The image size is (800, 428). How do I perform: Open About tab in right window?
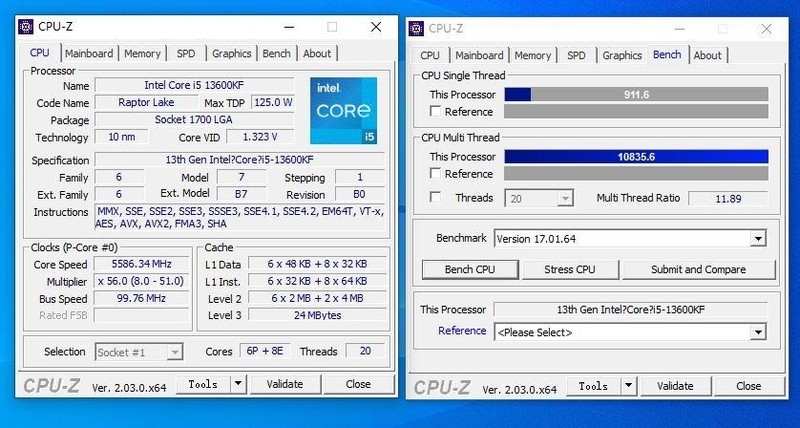pyautogui.click(x=708, y=56)
